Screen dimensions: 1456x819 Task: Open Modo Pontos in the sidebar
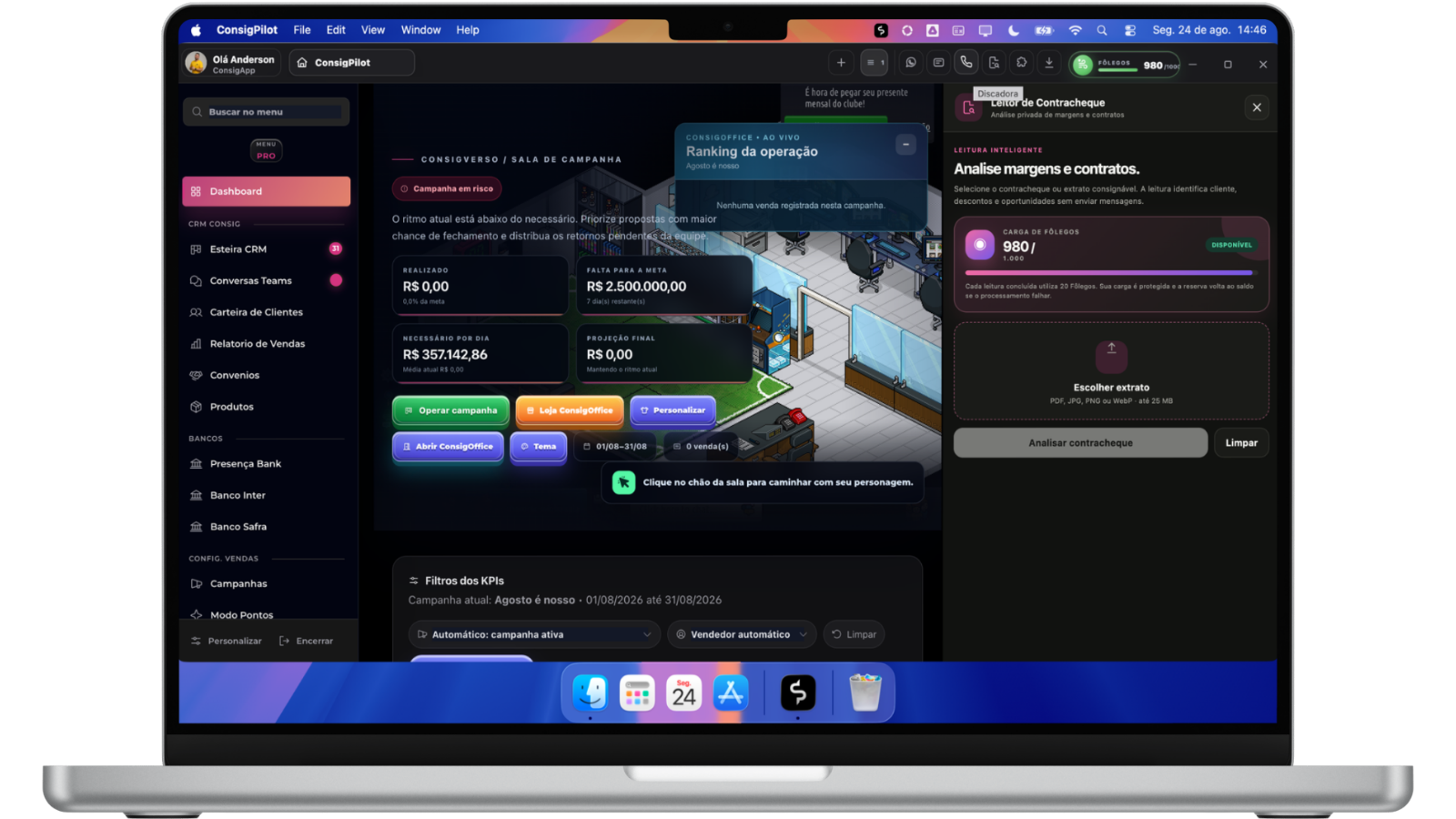point(266,615)
